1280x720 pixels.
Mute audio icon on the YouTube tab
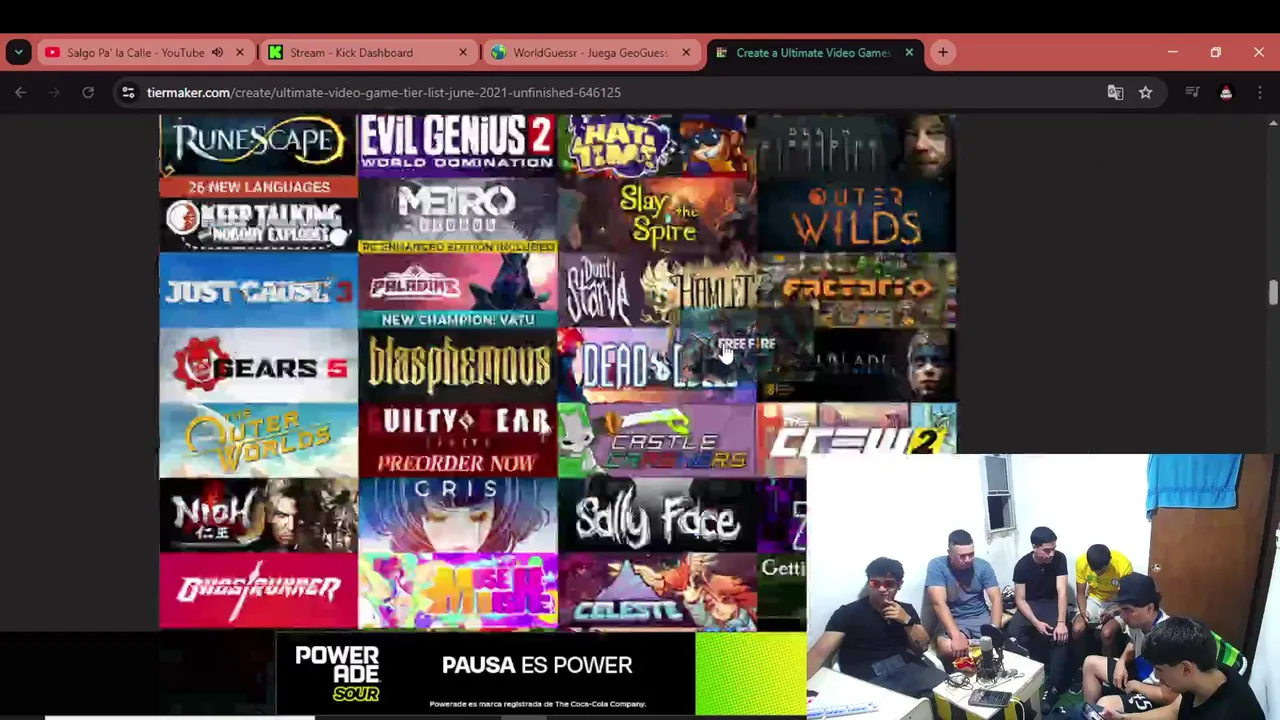pos(217,52)
